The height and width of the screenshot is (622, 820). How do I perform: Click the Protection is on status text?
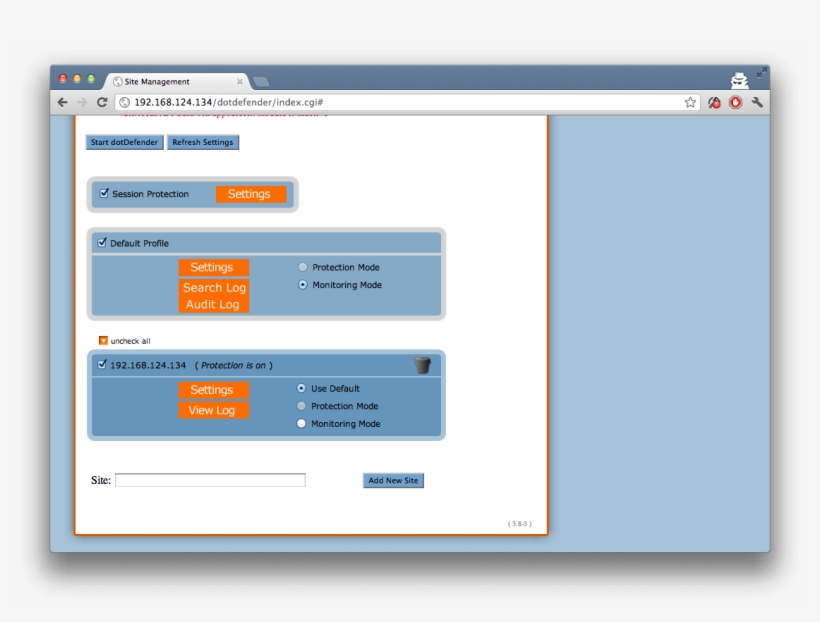pyautogui.click(x=233, y=365)
